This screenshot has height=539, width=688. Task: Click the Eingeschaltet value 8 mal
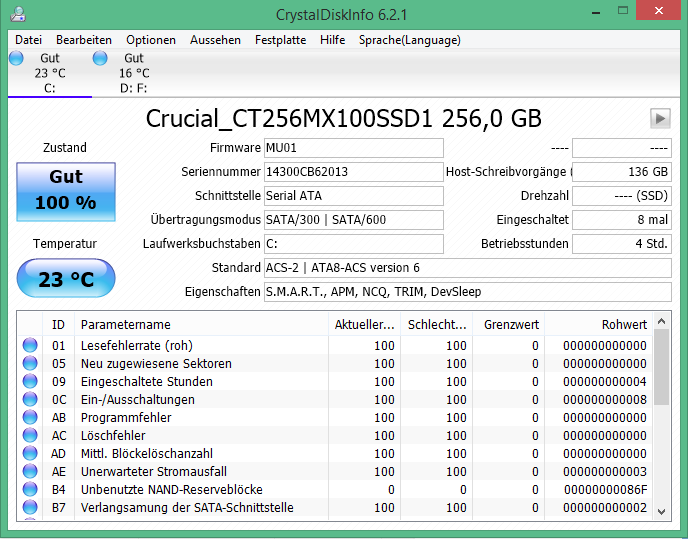pyautogui.click(x=622, y=219)
